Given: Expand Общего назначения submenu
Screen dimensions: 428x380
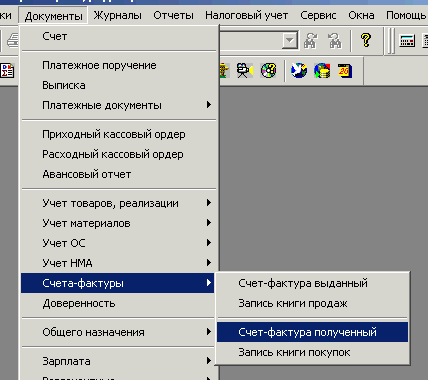Looking at the screenshot, I should click(118, 332).
